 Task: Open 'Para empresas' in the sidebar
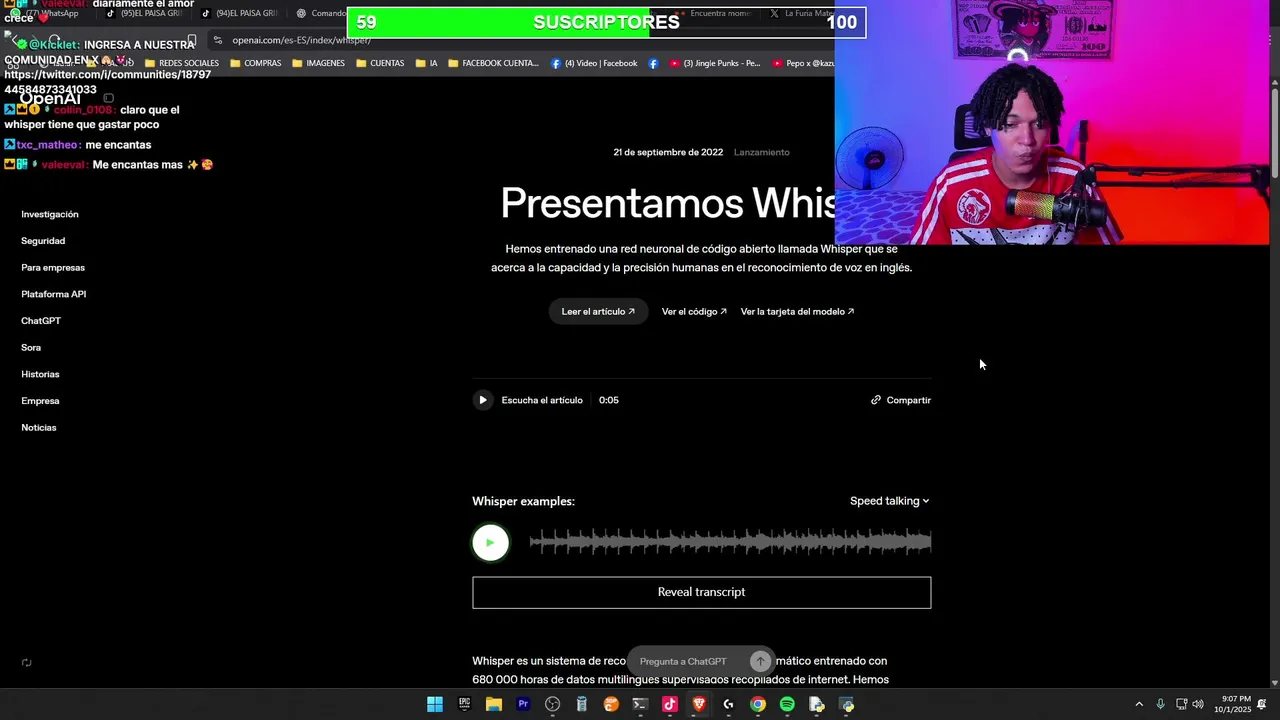pyautogui.click(x=53, y=268)
